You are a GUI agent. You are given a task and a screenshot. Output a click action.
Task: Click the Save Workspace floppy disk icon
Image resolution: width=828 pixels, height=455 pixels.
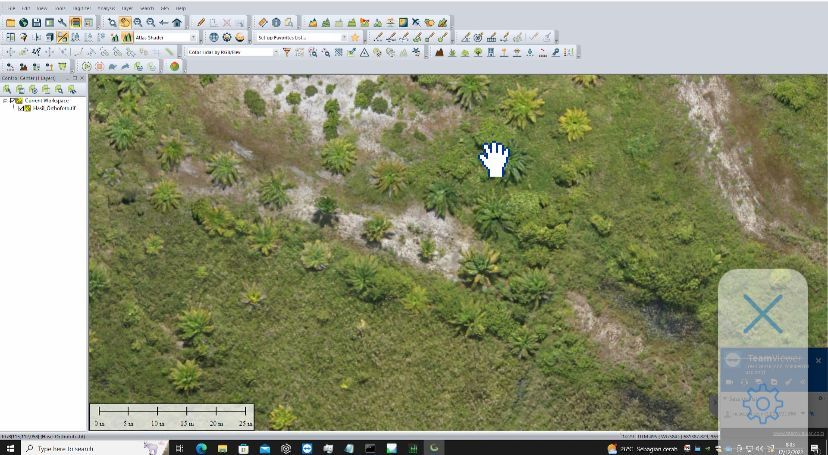pyautogui.click(x=36, y=22)
